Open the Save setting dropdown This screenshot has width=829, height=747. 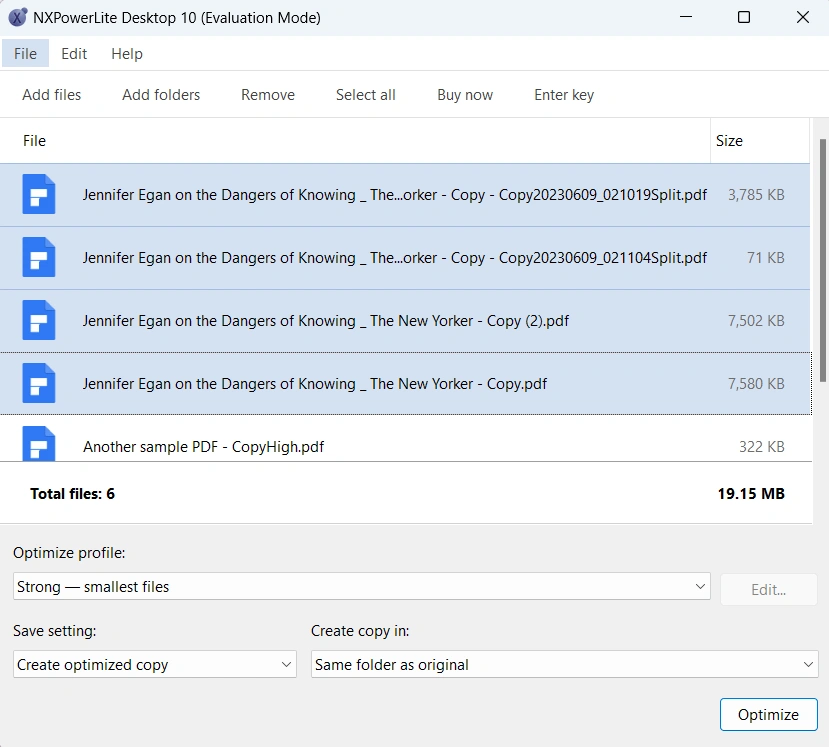pyautogui.click(x=155, y=664)
